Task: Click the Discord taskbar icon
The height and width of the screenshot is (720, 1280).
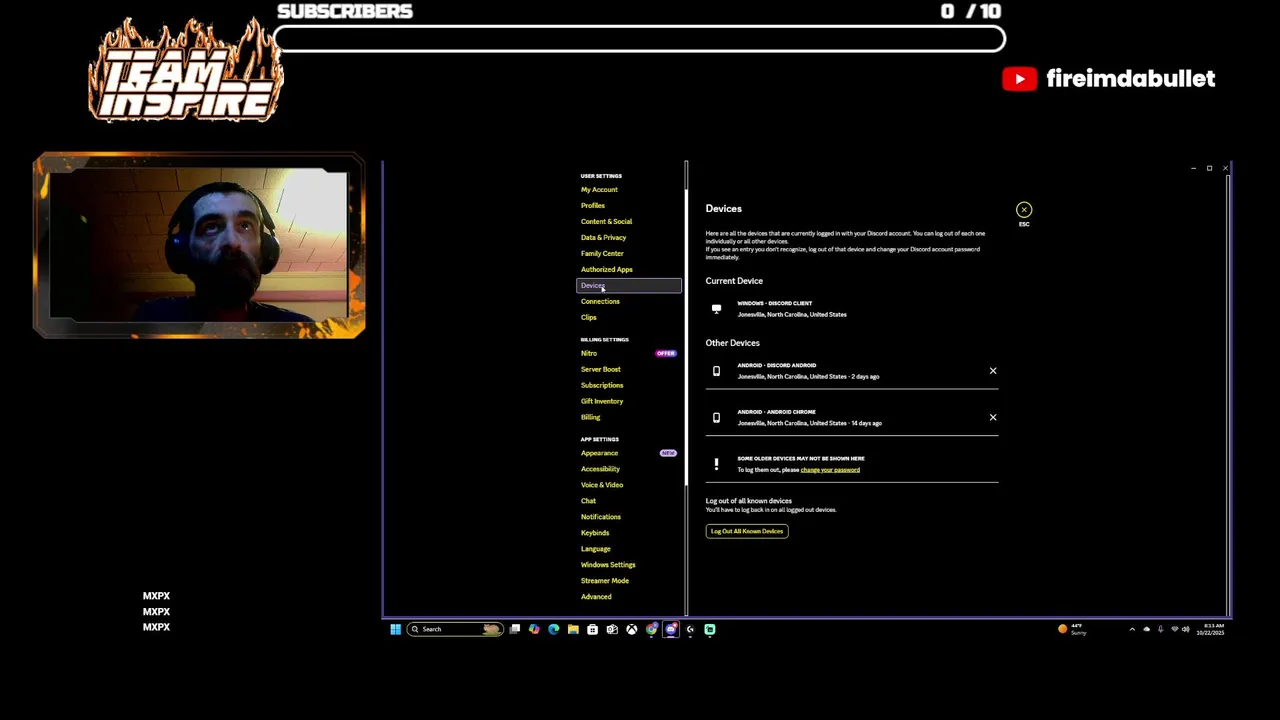Action: click(671, 629)
